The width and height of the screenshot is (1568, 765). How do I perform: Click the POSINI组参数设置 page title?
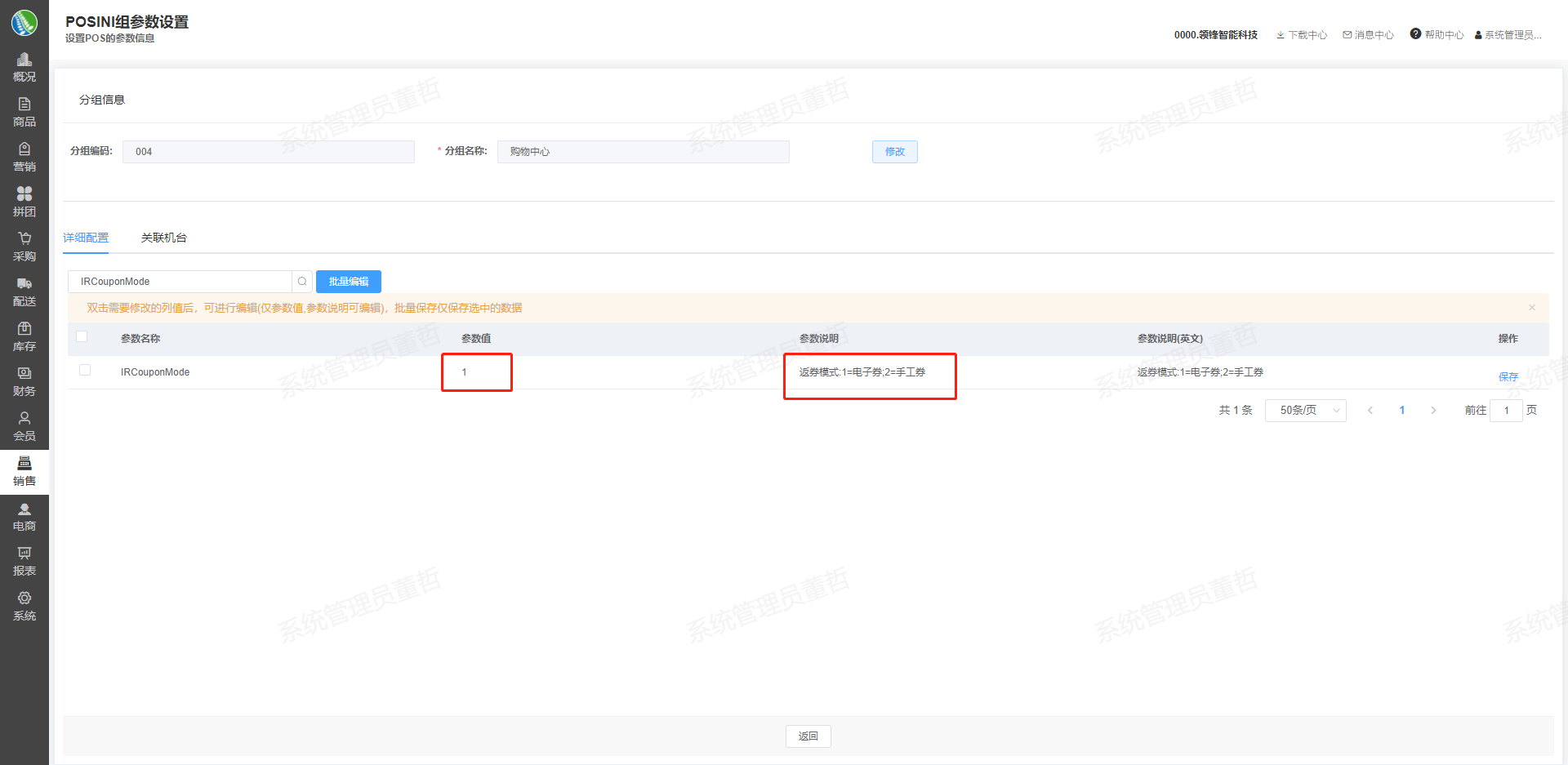(127, 22)
